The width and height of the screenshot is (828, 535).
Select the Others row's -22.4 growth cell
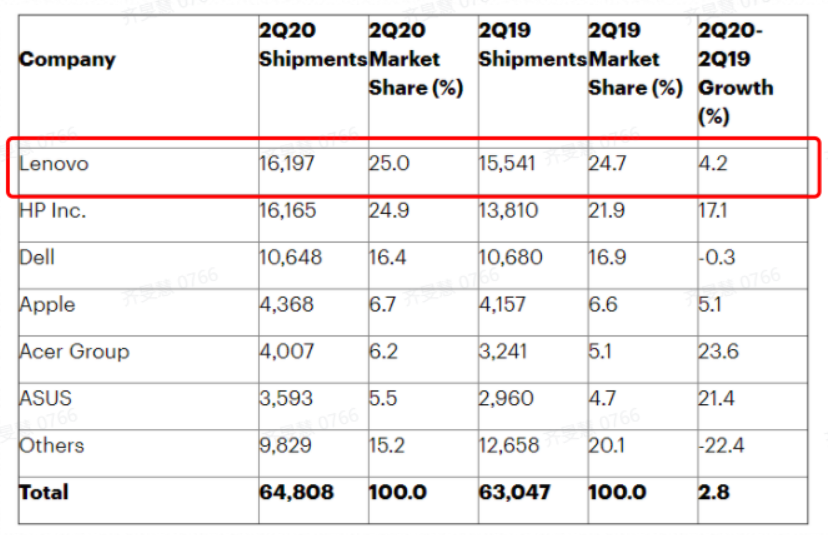[721, 445]
